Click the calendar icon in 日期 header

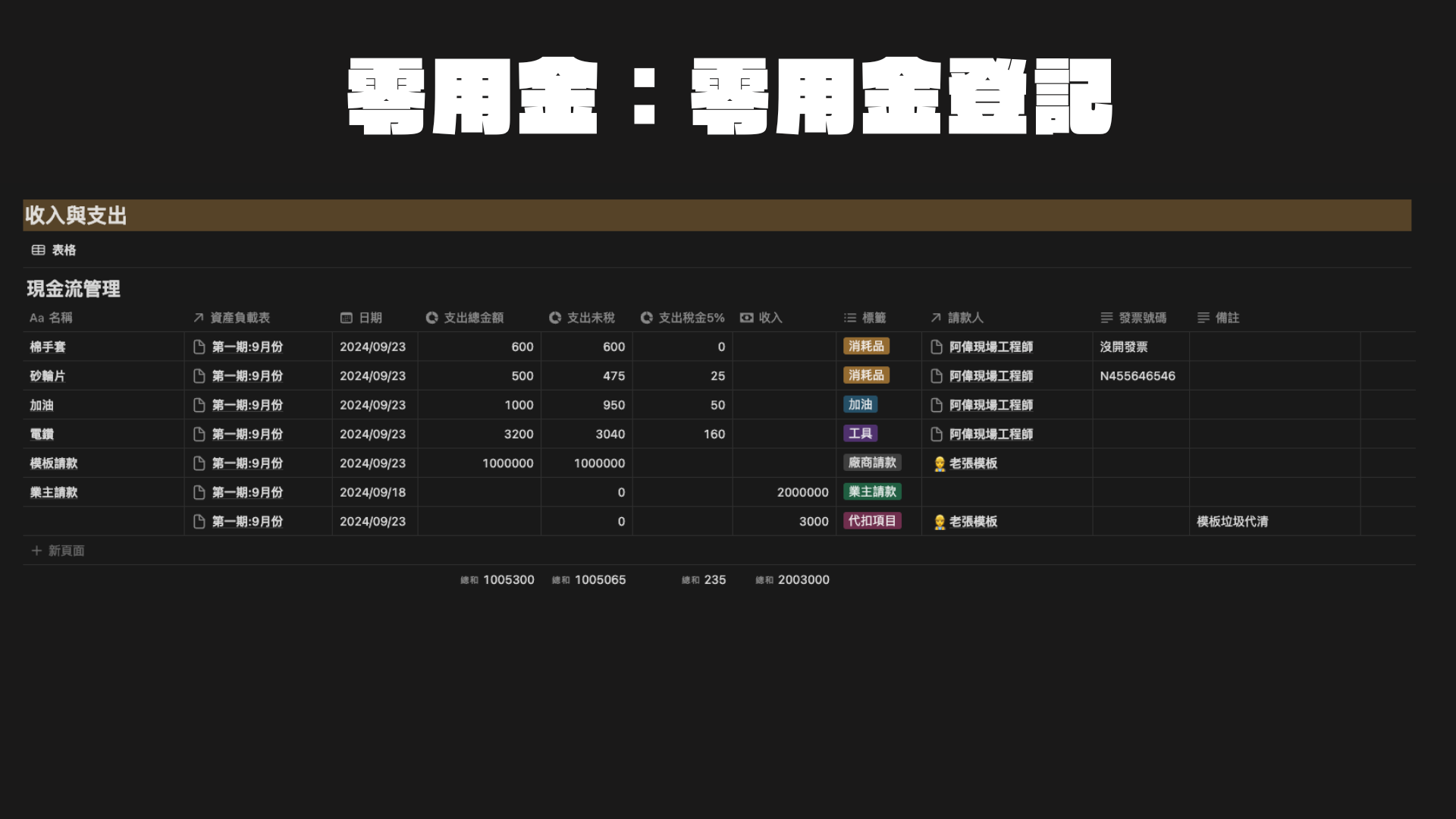click(x=347, y=318)
